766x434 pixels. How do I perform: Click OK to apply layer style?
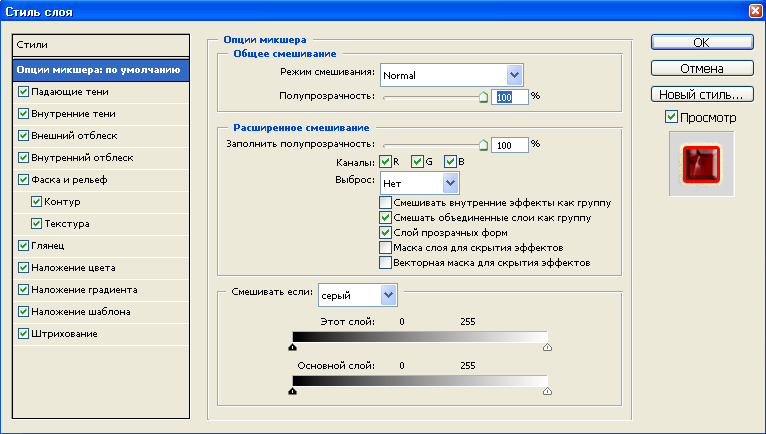tap(702, 43)
